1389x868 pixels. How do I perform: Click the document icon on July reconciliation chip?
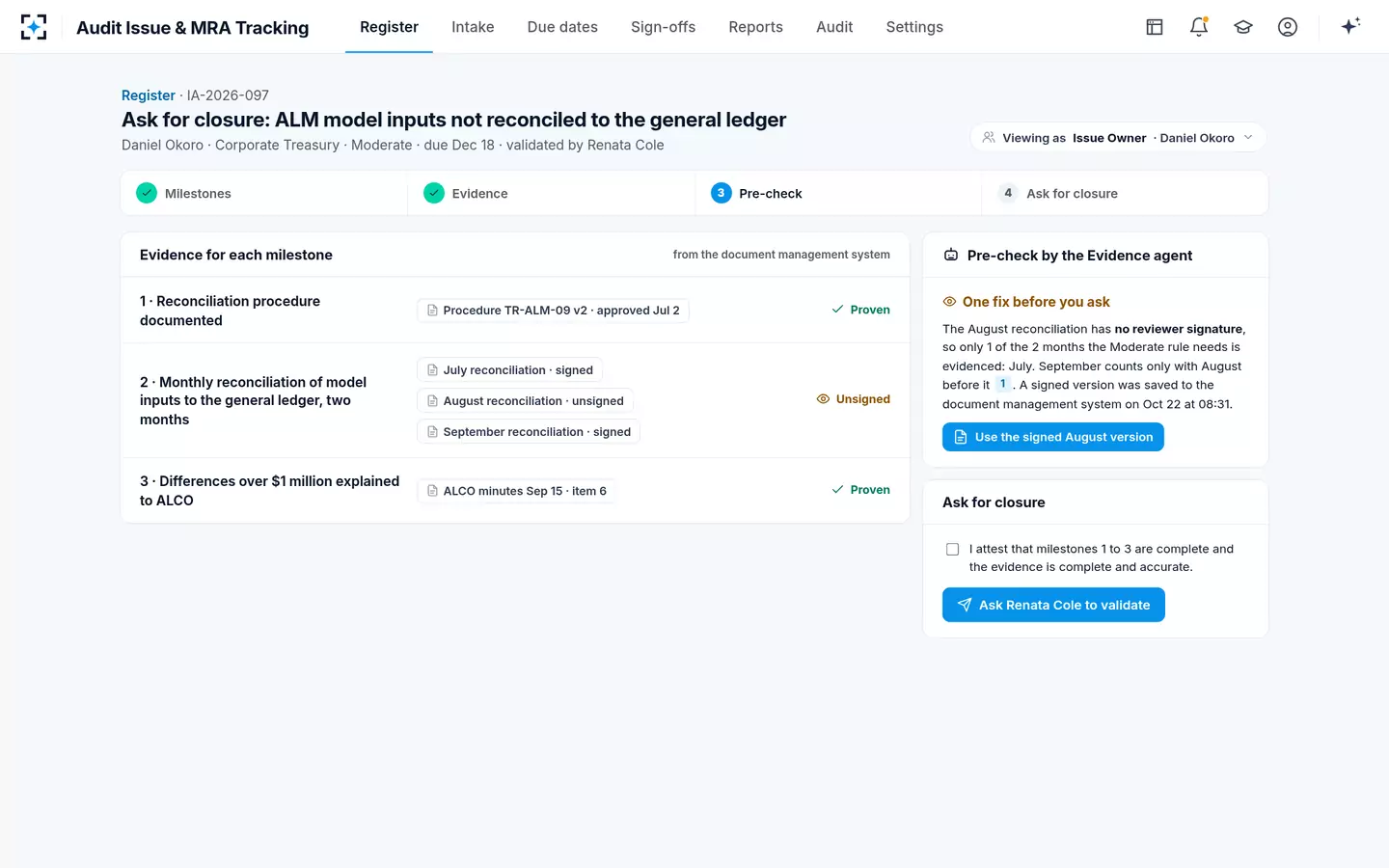[432, 370]
